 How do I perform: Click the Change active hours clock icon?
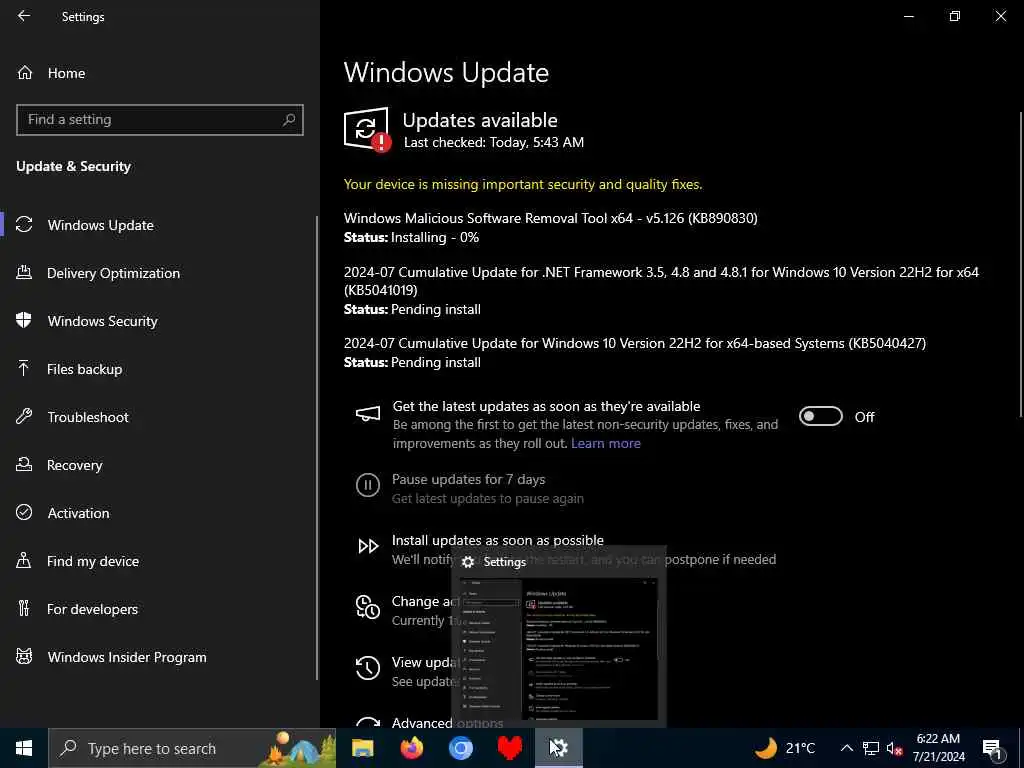tap(368, 607)
